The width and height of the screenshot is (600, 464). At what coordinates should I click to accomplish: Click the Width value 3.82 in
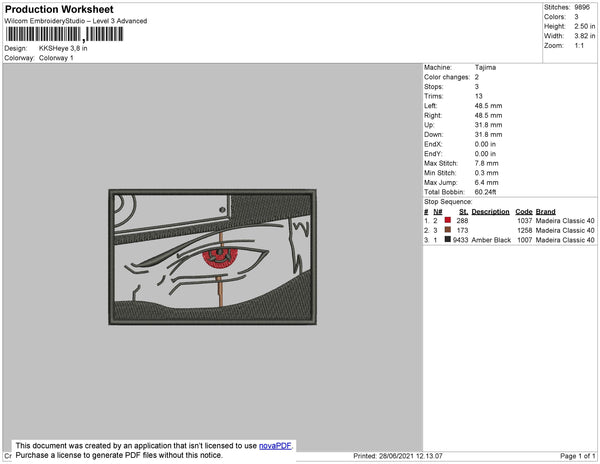pyautogui.click(x=584, y=36)
